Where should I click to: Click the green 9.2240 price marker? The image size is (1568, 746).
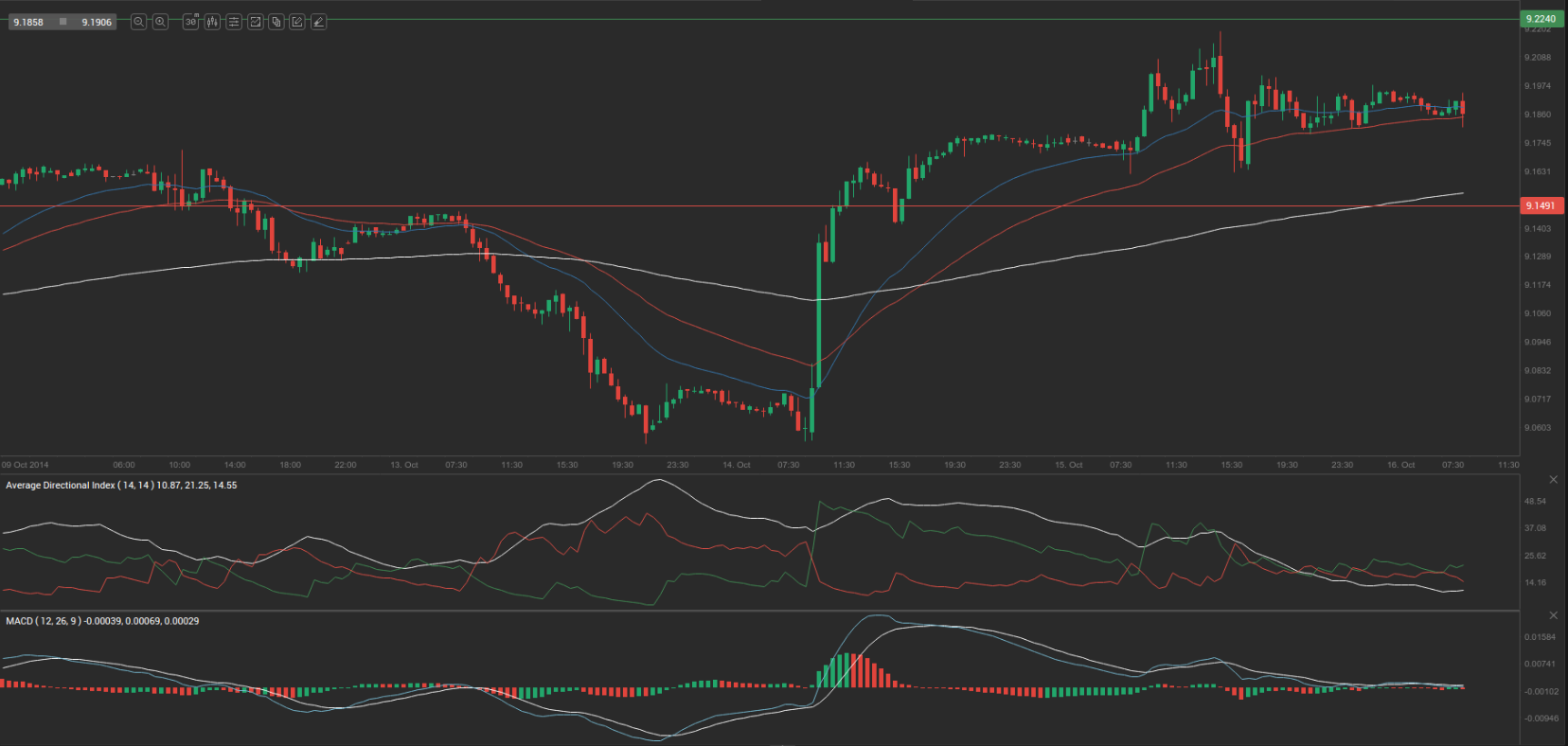(x=1541, y=19)
